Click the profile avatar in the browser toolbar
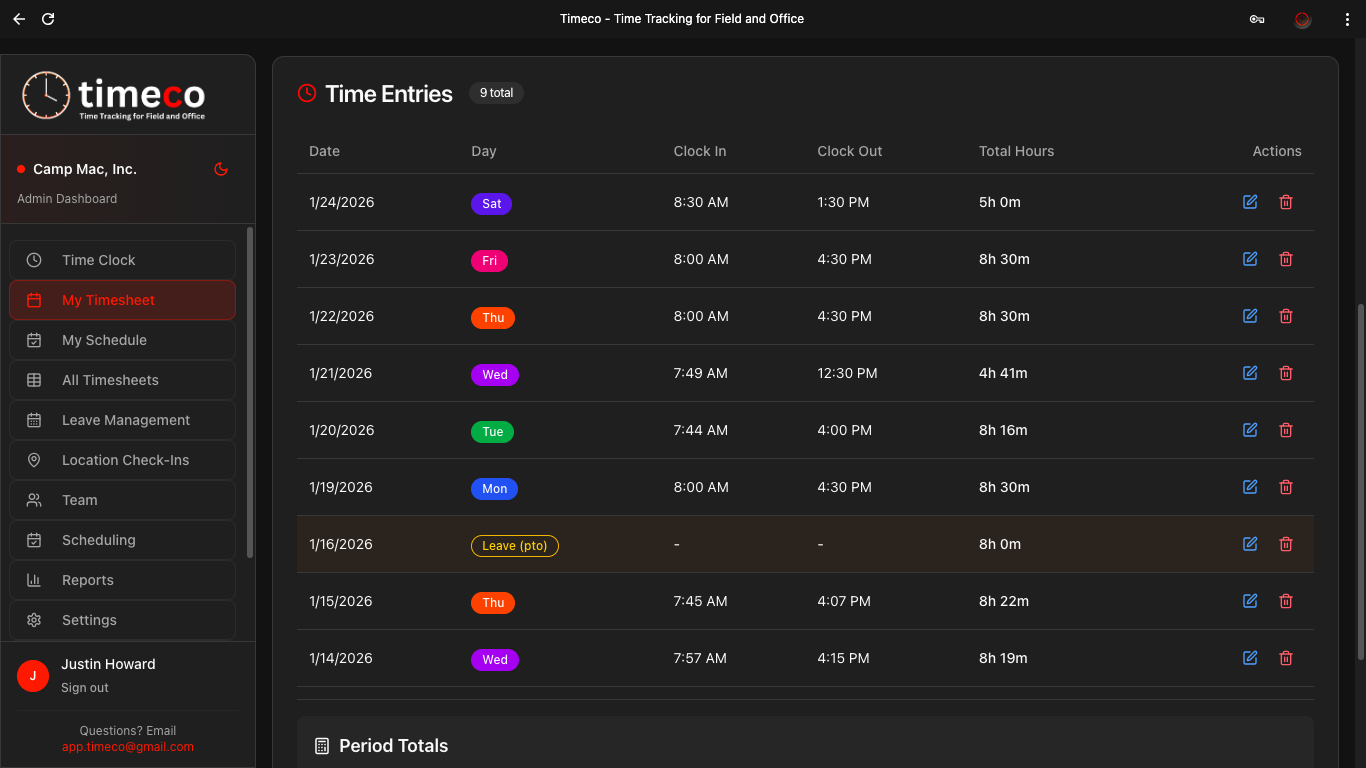This screenshot has height=768, width=1366. click(x=1302, y=19)
